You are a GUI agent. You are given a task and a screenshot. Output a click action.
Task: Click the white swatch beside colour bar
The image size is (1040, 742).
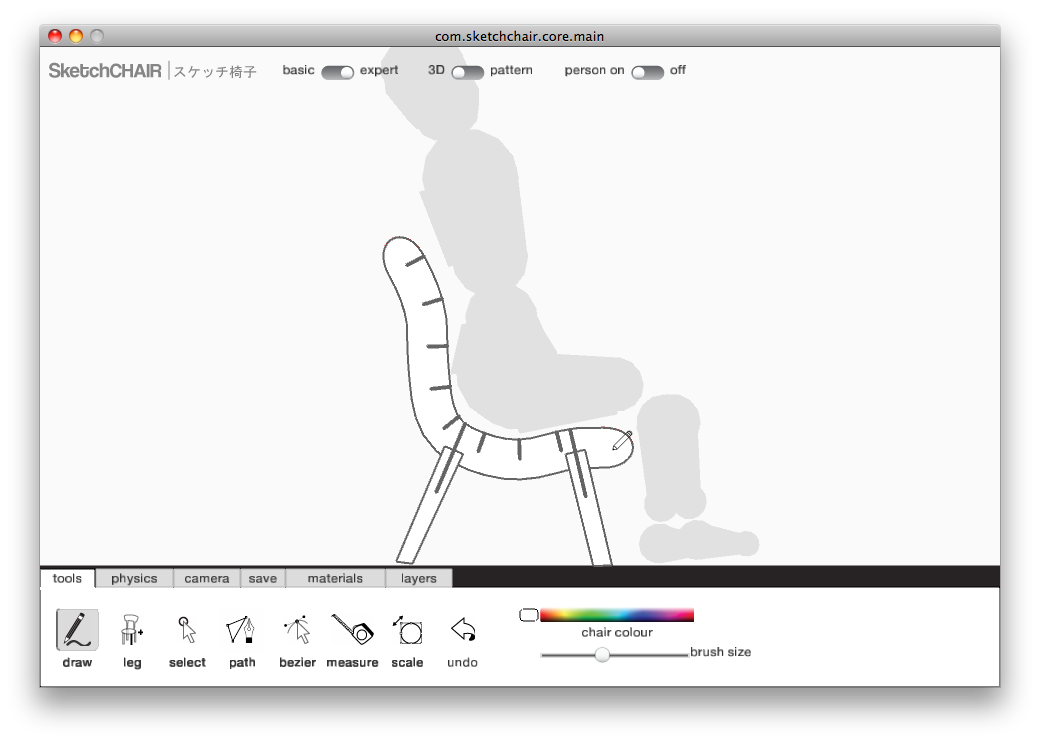pyautogui.click(x=529, y=615)
